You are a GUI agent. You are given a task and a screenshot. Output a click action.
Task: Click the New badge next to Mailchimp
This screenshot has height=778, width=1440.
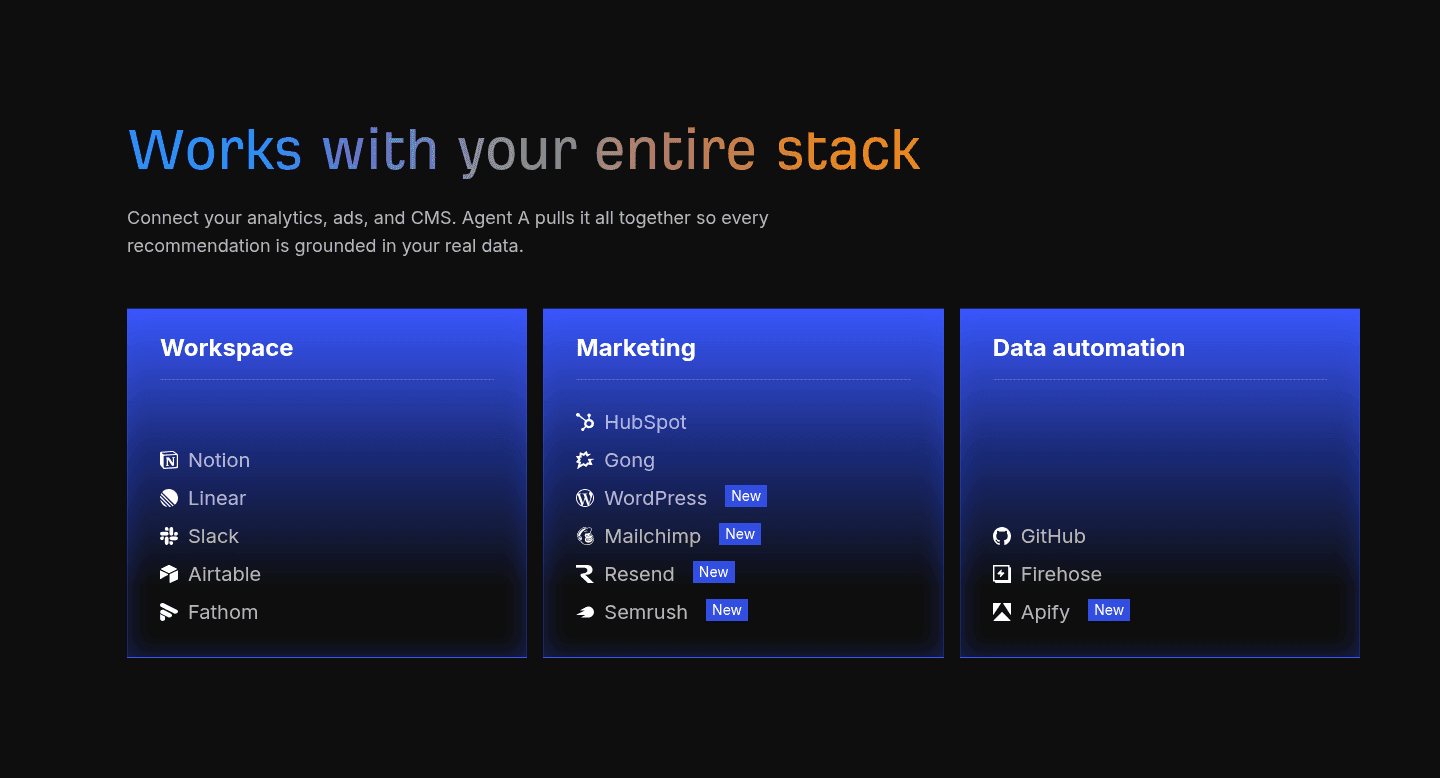pyautogui.click(x=740, y=534)
